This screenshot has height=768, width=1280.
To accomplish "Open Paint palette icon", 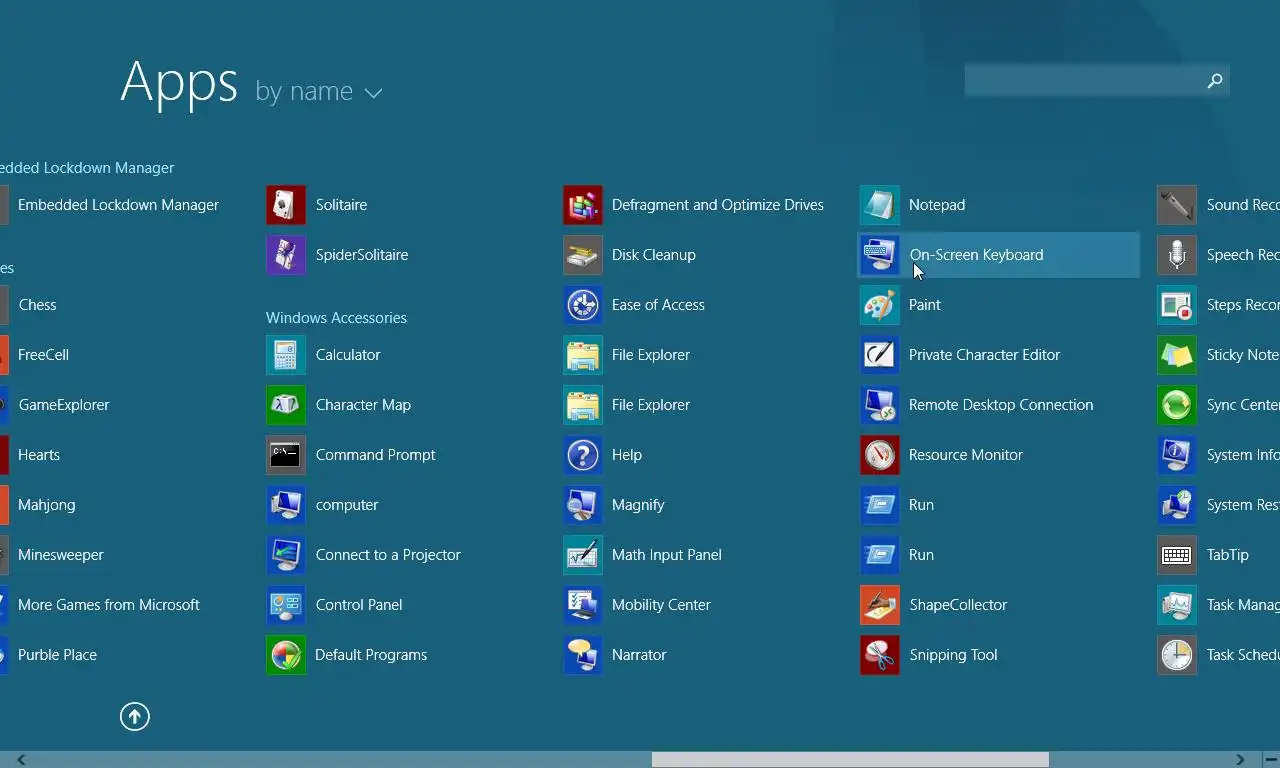I will click(x=880, y=305).
